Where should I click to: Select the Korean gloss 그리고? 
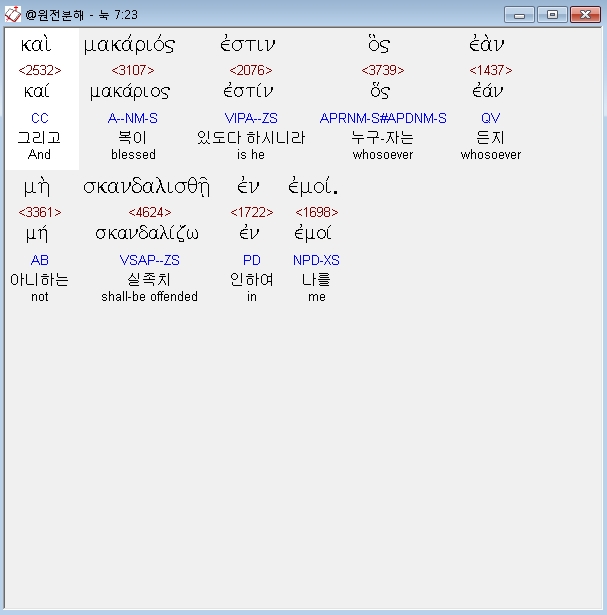tap(39, 138)
